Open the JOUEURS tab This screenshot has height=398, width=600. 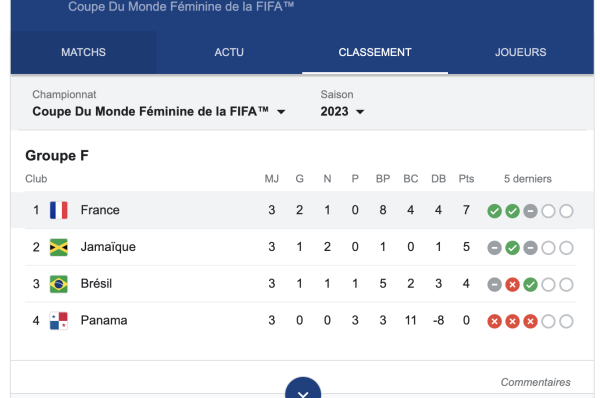(520, 52)
